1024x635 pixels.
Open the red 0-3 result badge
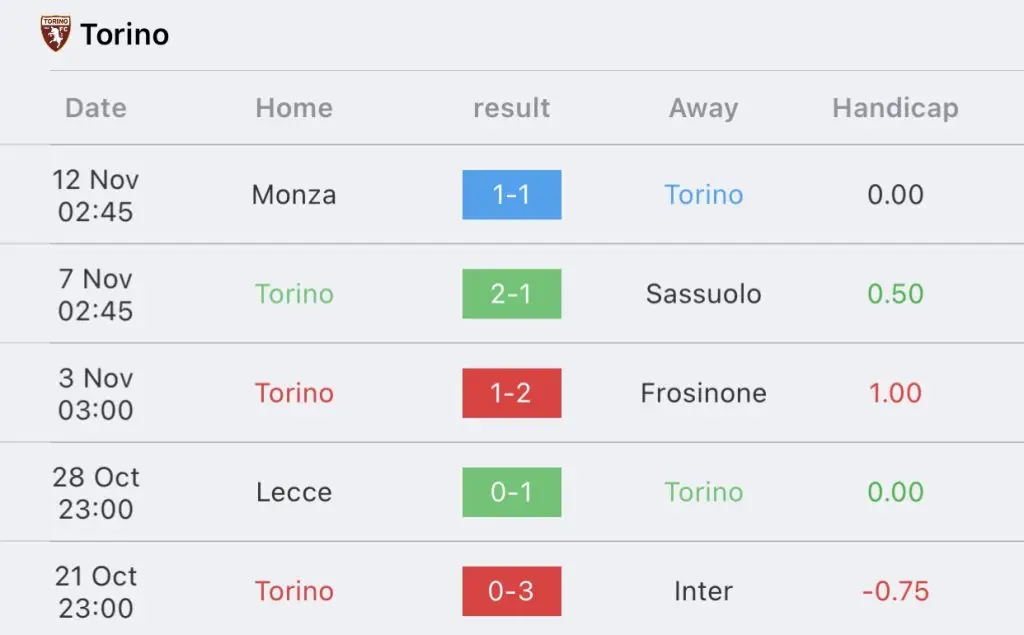tap(511, 591)
